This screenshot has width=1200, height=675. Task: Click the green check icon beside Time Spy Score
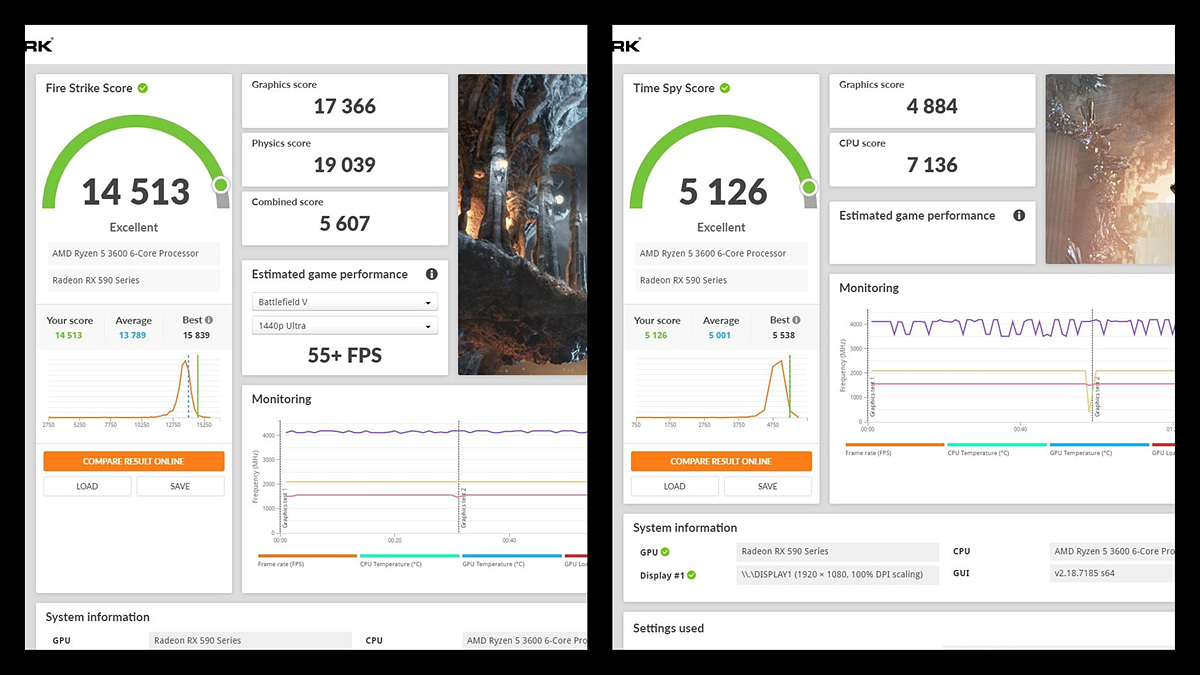[725, 88]
